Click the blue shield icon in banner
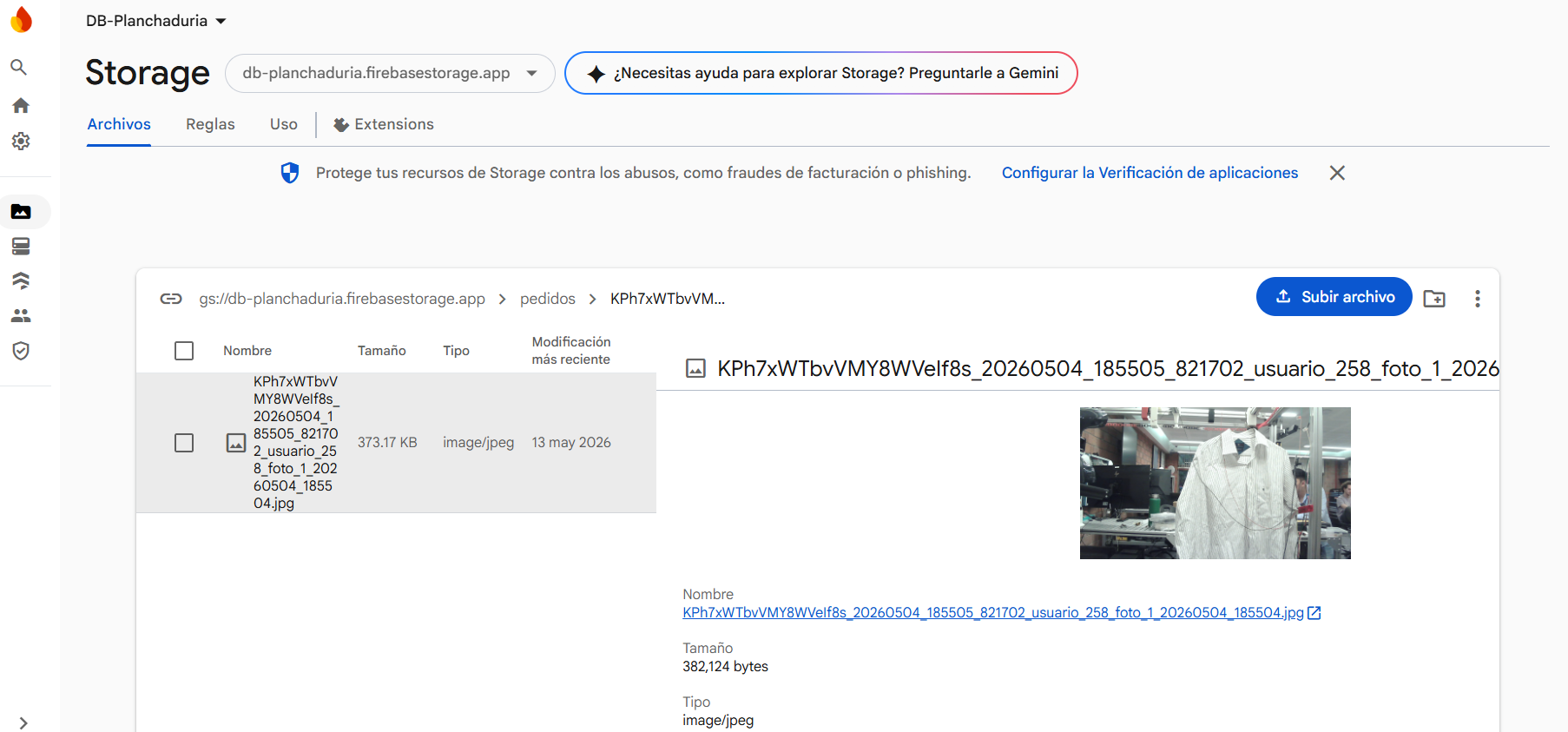 pyautogui.click(x=290, y=173)
